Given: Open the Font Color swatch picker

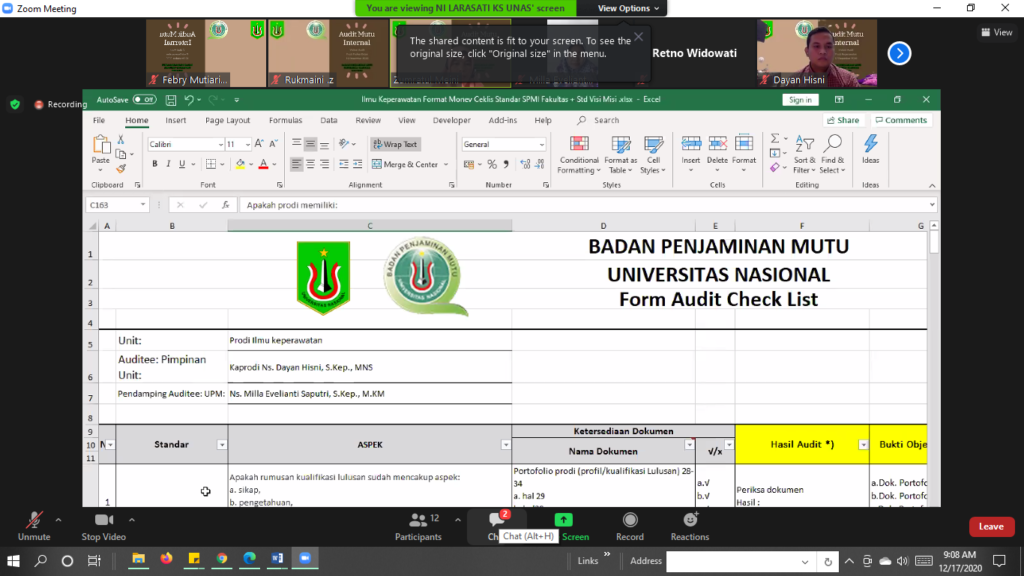Looking at the screenshot, I should (x=264, y=164).
